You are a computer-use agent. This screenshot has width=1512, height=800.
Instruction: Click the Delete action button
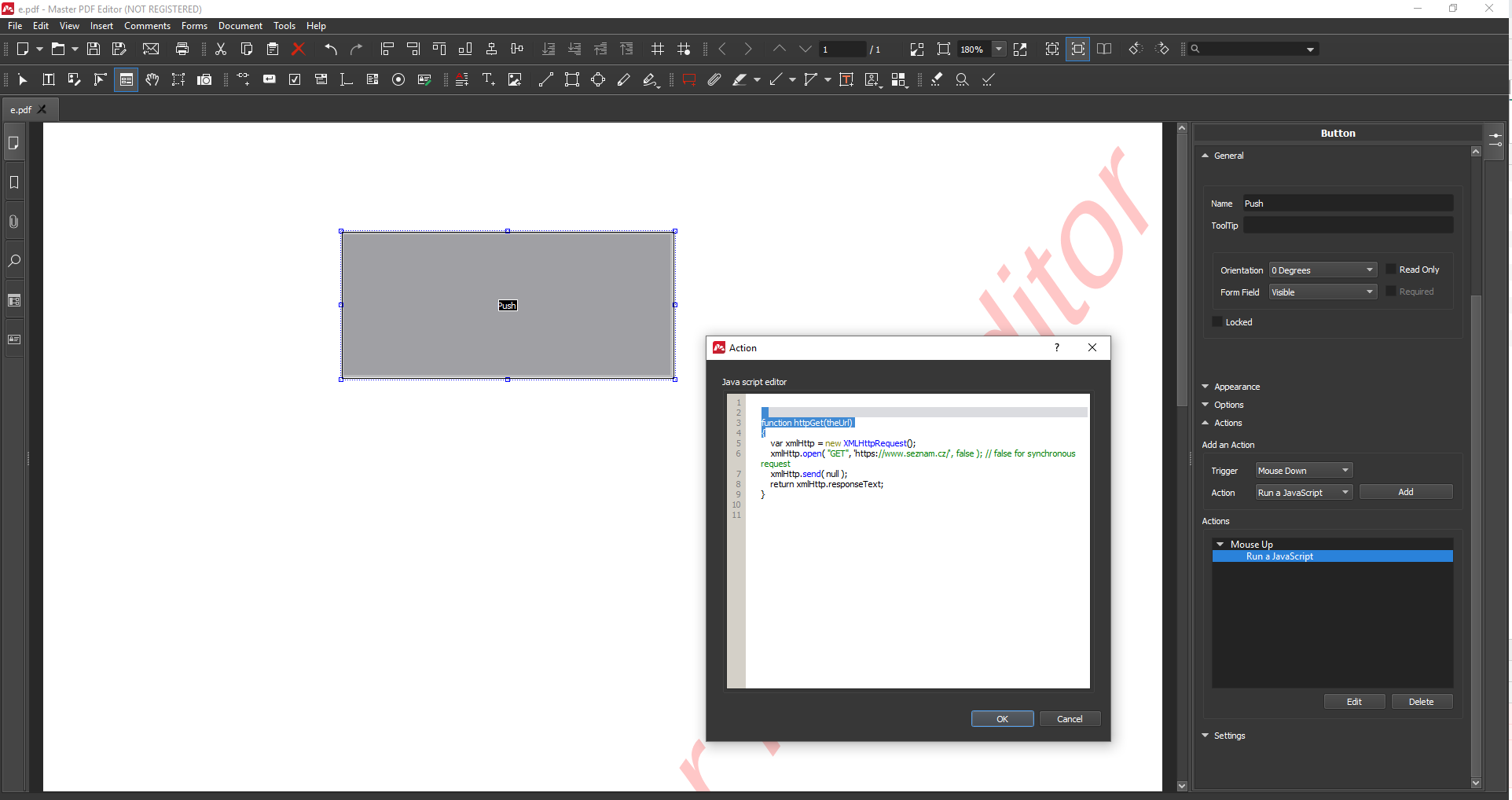[1422, 701]
